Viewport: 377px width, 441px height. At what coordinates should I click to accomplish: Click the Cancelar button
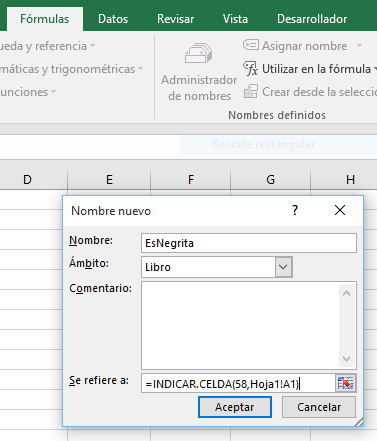tap(319, 407)
